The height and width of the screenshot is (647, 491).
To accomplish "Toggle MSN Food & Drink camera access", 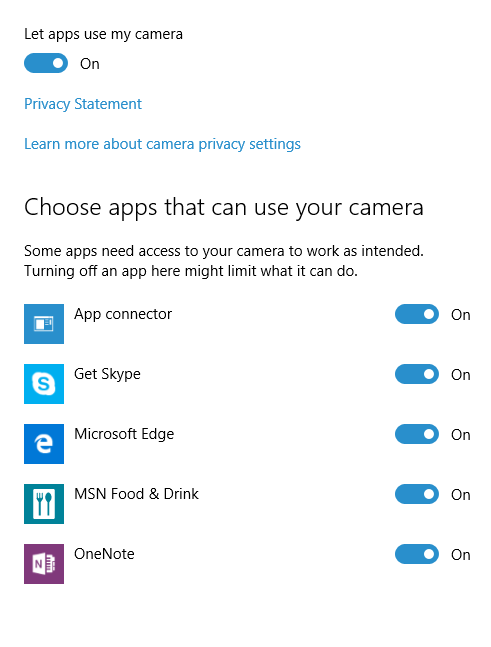I will coord(417,494).
